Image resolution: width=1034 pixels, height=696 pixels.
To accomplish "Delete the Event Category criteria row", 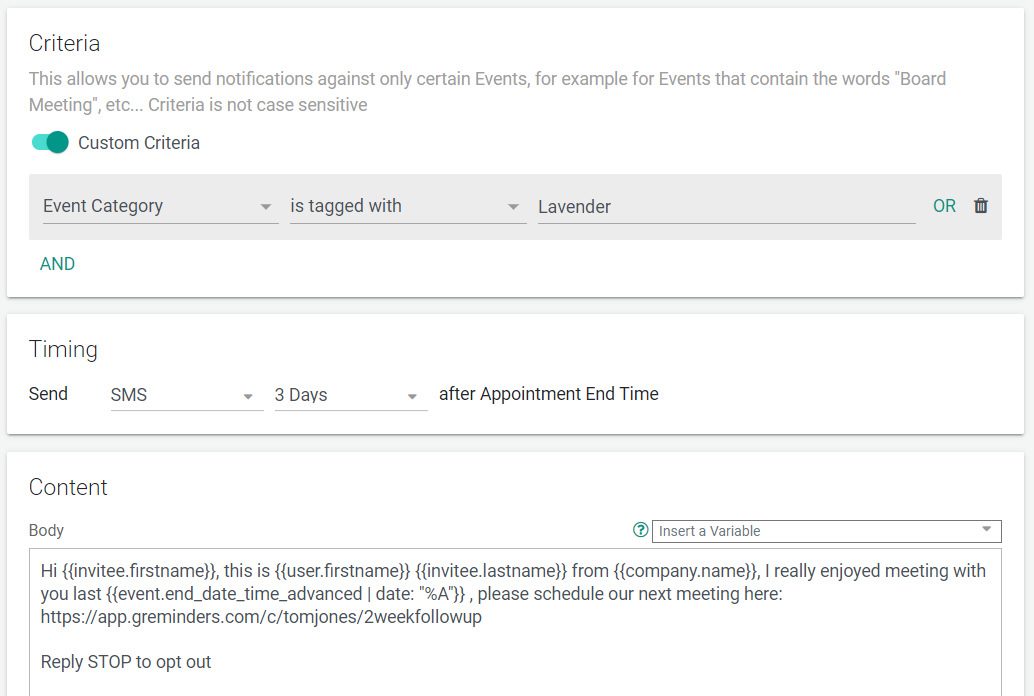I will coord(981,206).
